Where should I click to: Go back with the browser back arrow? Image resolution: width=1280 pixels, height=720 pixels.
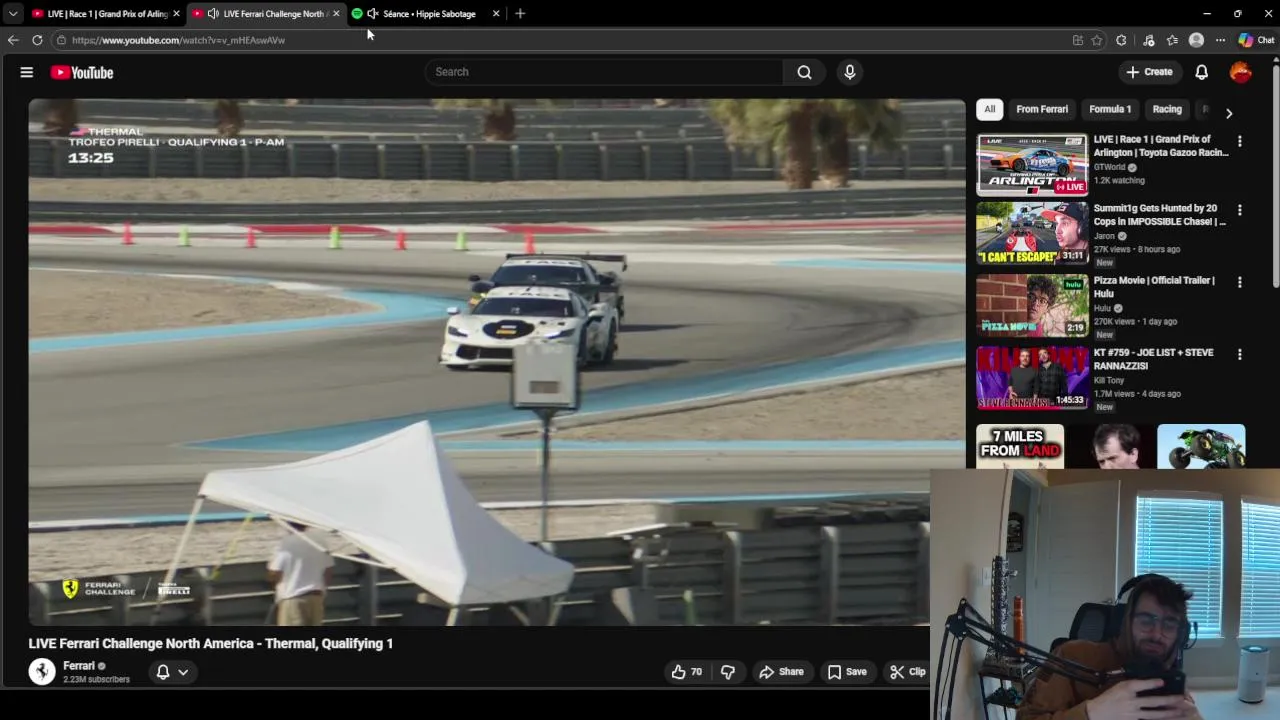12,40
